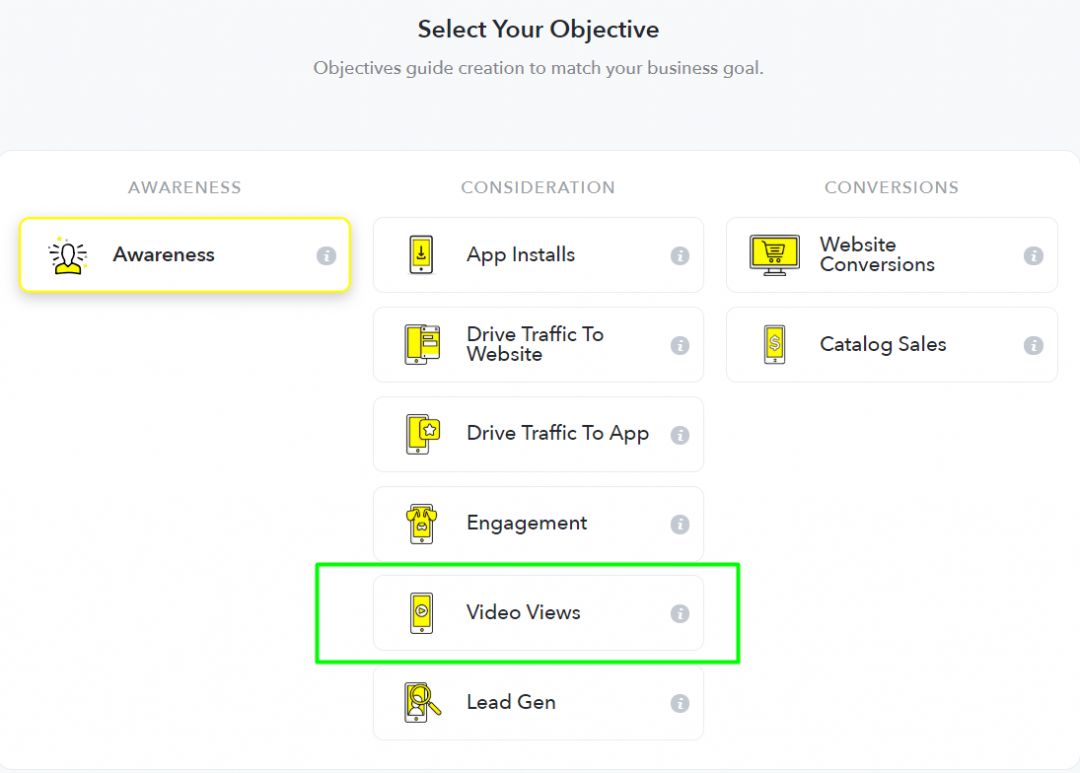Image resolution: width=1080 pixels, height=773 pixels.
Task: Pick the Website Conversions objective
Action: pyautogui.click(x=891, y=255)
